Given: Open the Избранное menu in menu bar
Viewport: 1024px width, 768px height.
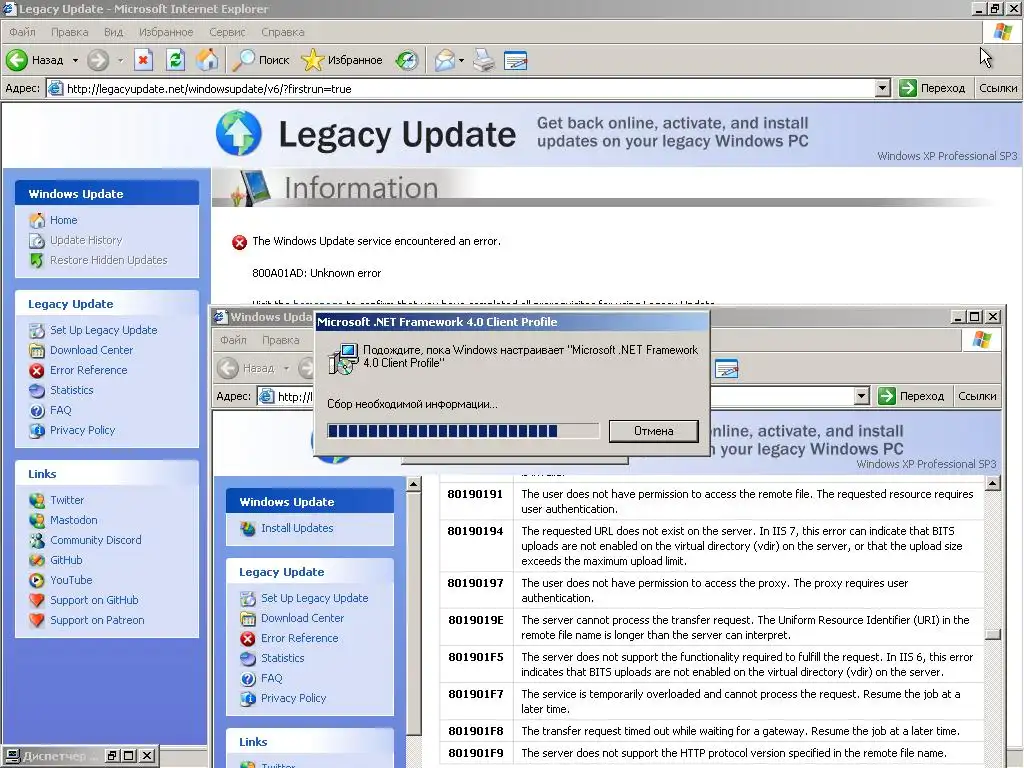Looking at the screenshot, I should (x=166, y=32).
